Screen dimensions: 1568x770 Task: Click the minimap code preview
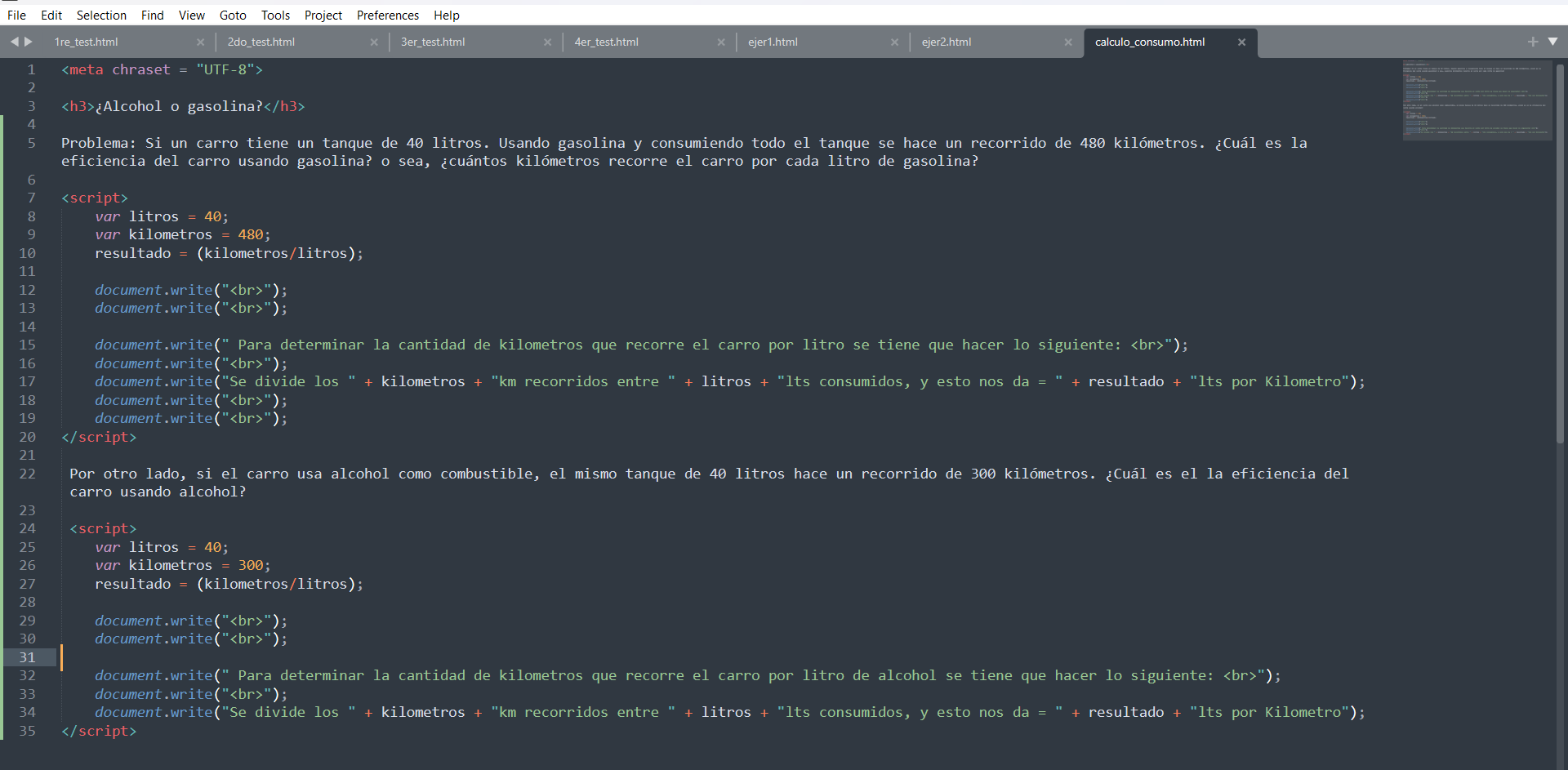(1477, 100)
